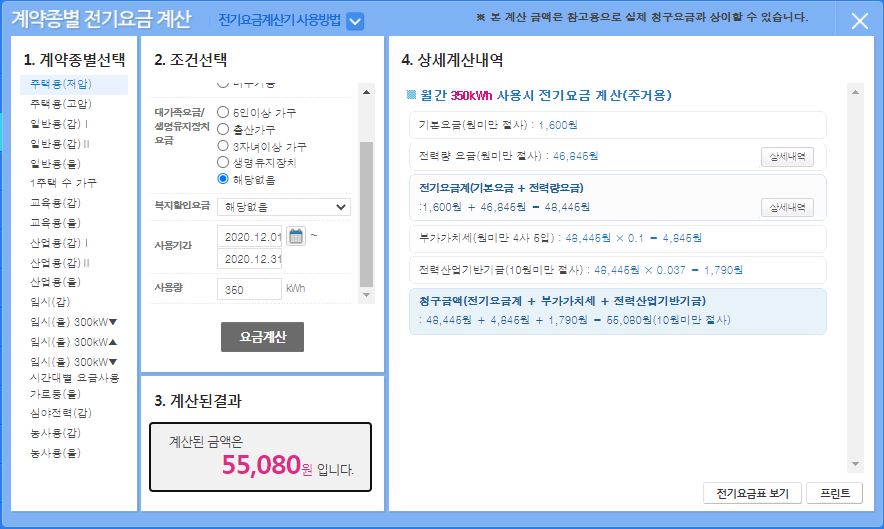Choose the 3자녀이상 가구 radio button

[223, 146]
